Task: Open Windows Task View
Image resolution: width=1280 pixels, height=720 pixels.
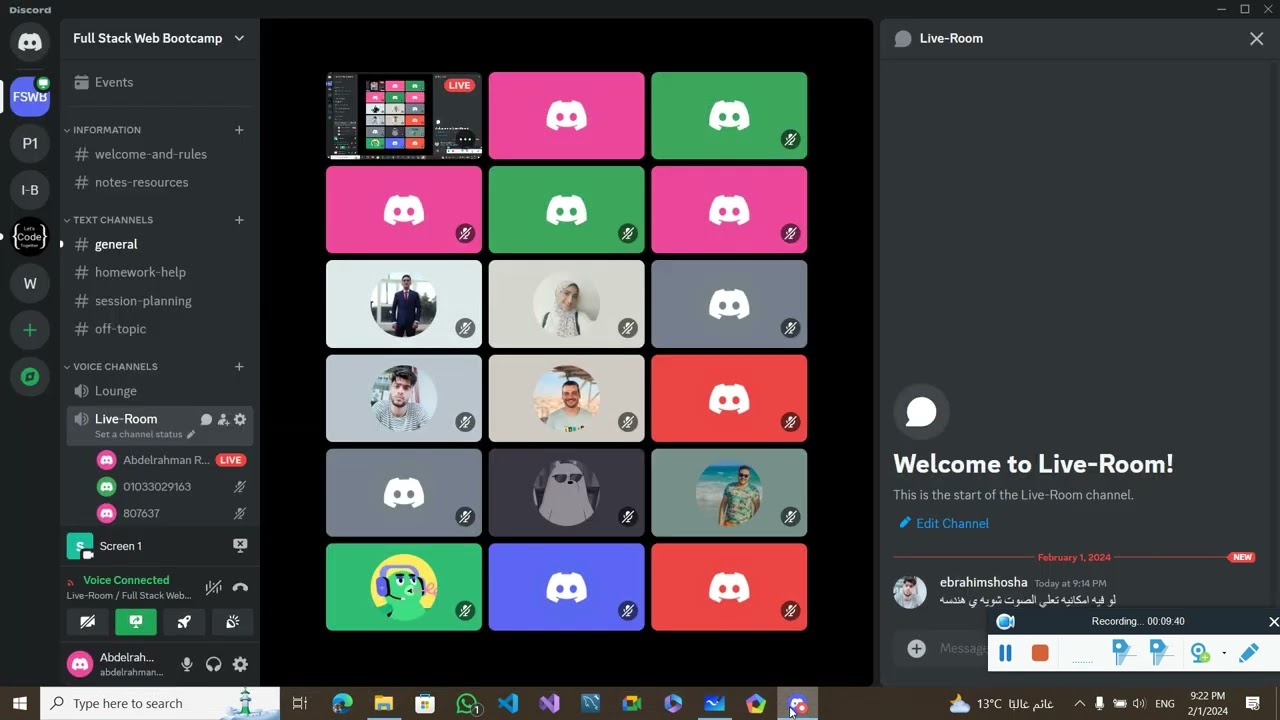Action: pos(300,704)
